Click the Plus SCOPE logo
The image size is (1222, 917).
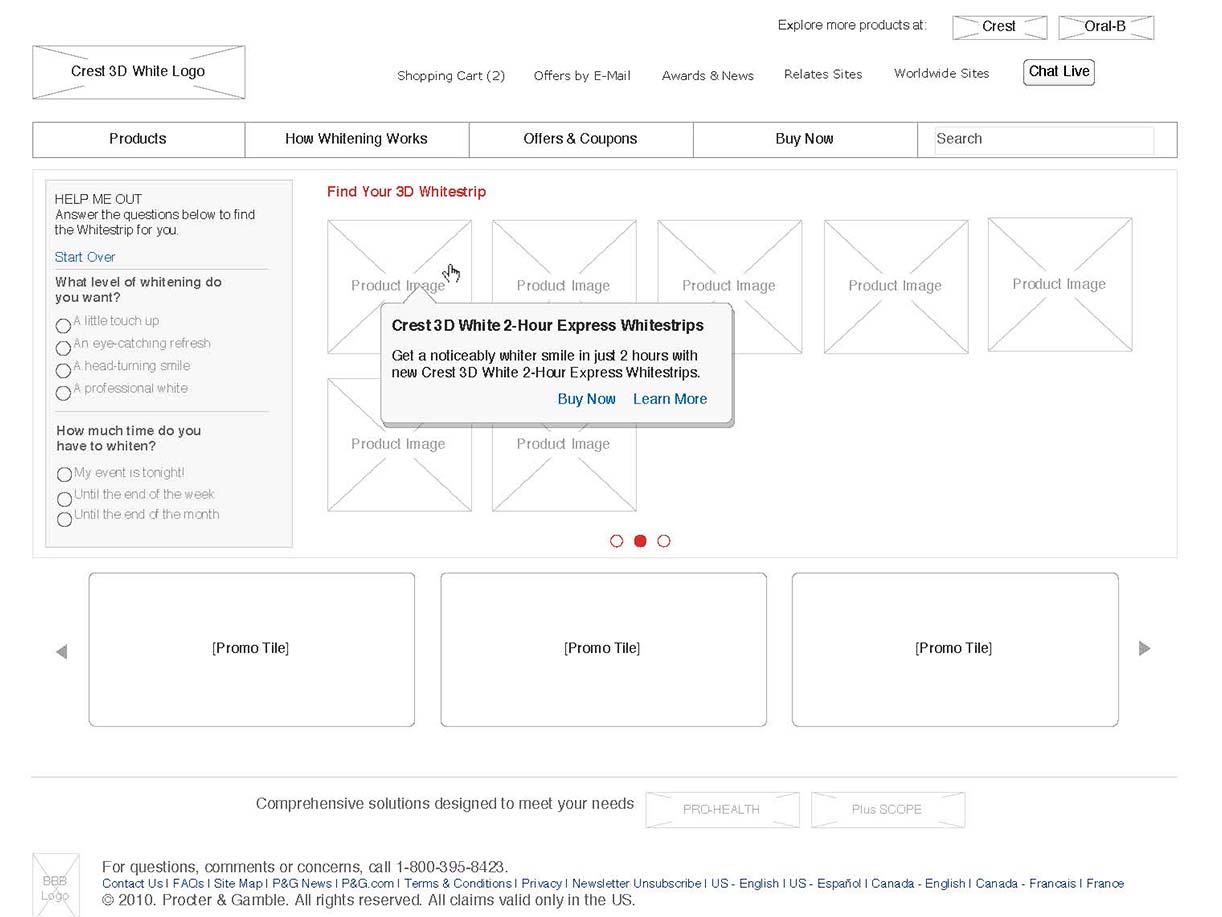[888, 810]
